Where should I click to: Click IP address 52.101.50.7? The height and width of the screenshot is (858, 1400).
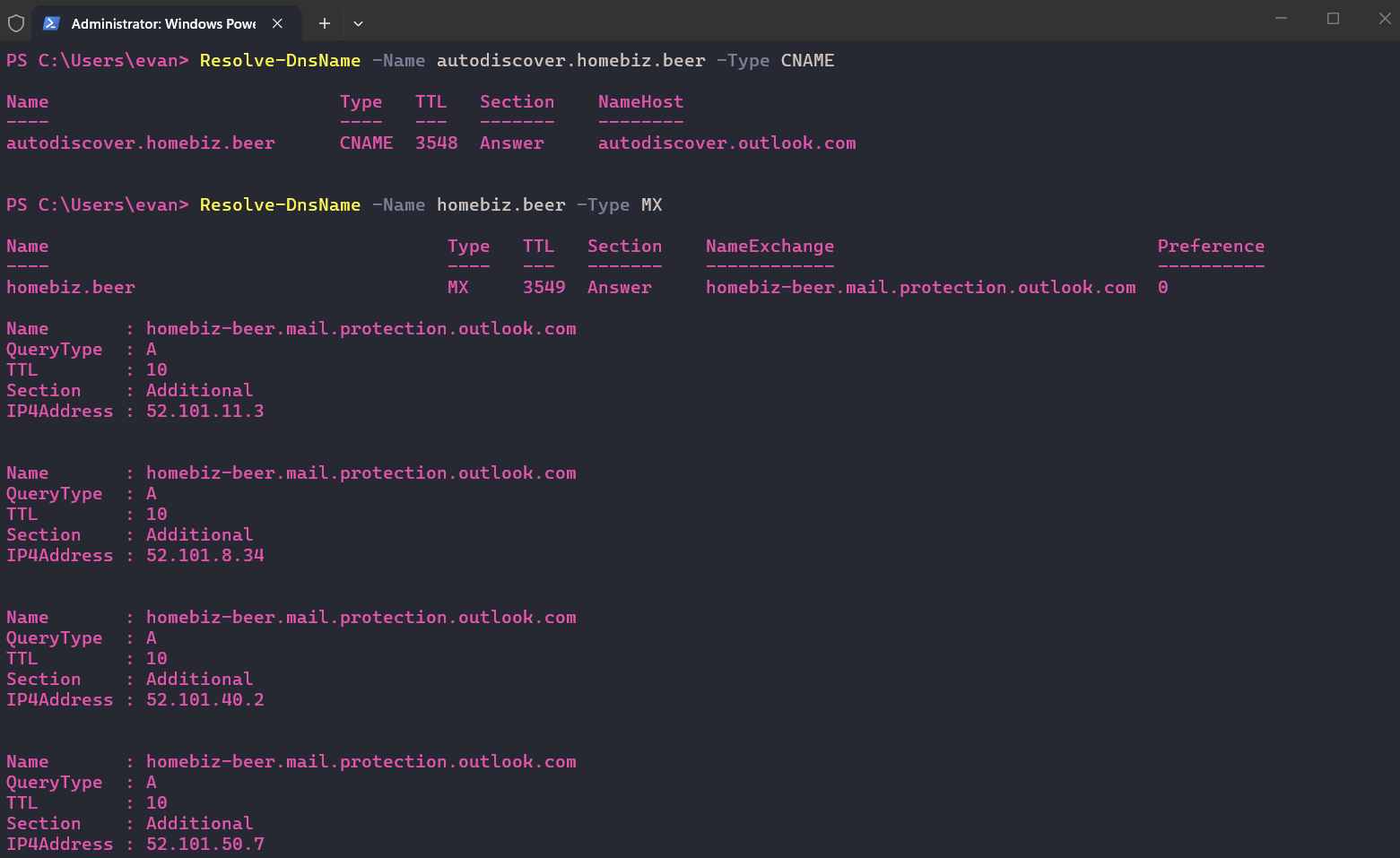(x=205, y=844)
